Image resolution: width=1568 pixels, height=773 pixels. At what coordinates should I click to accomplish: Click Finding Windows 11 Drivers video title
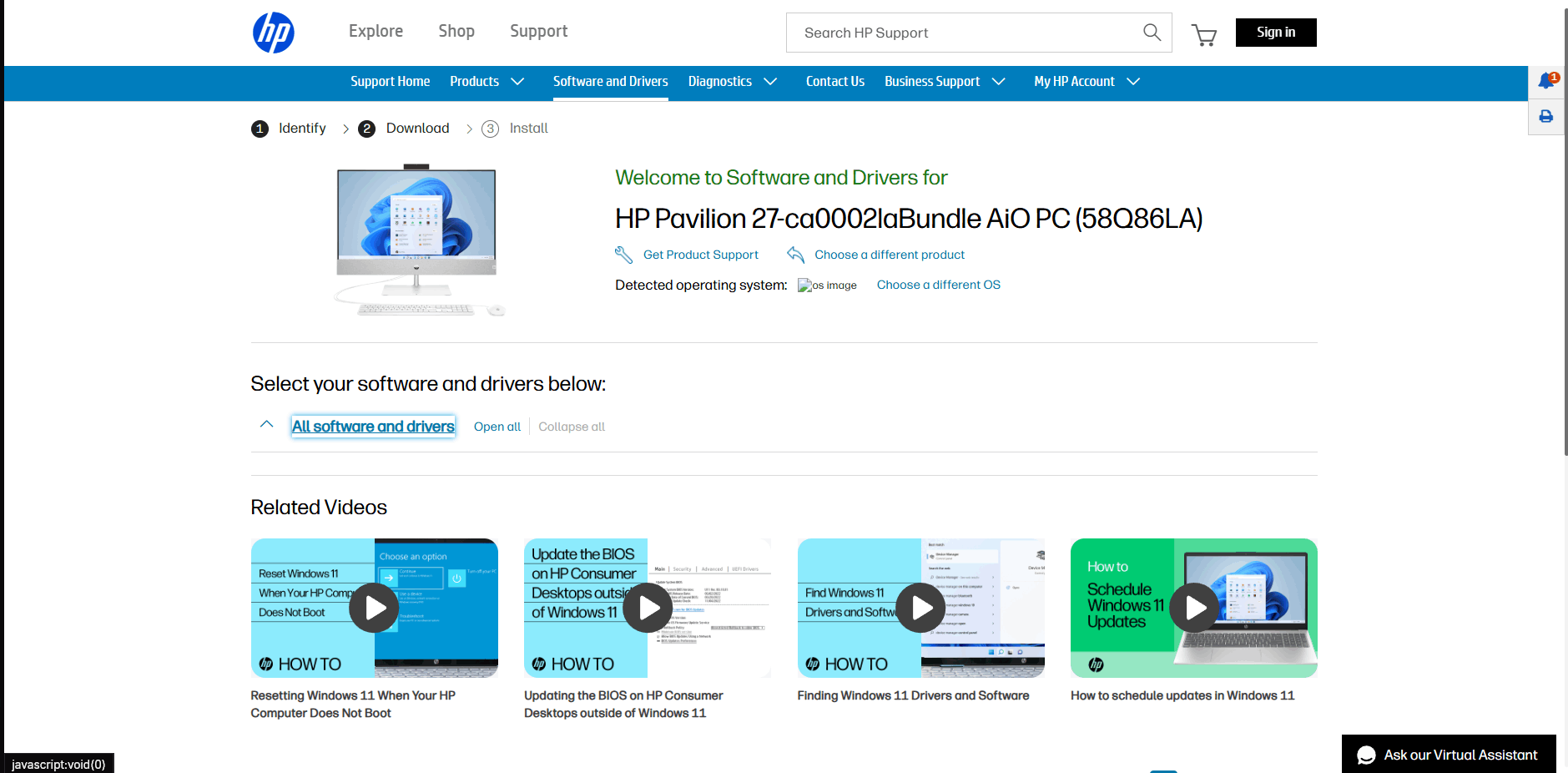coord(913,695)
